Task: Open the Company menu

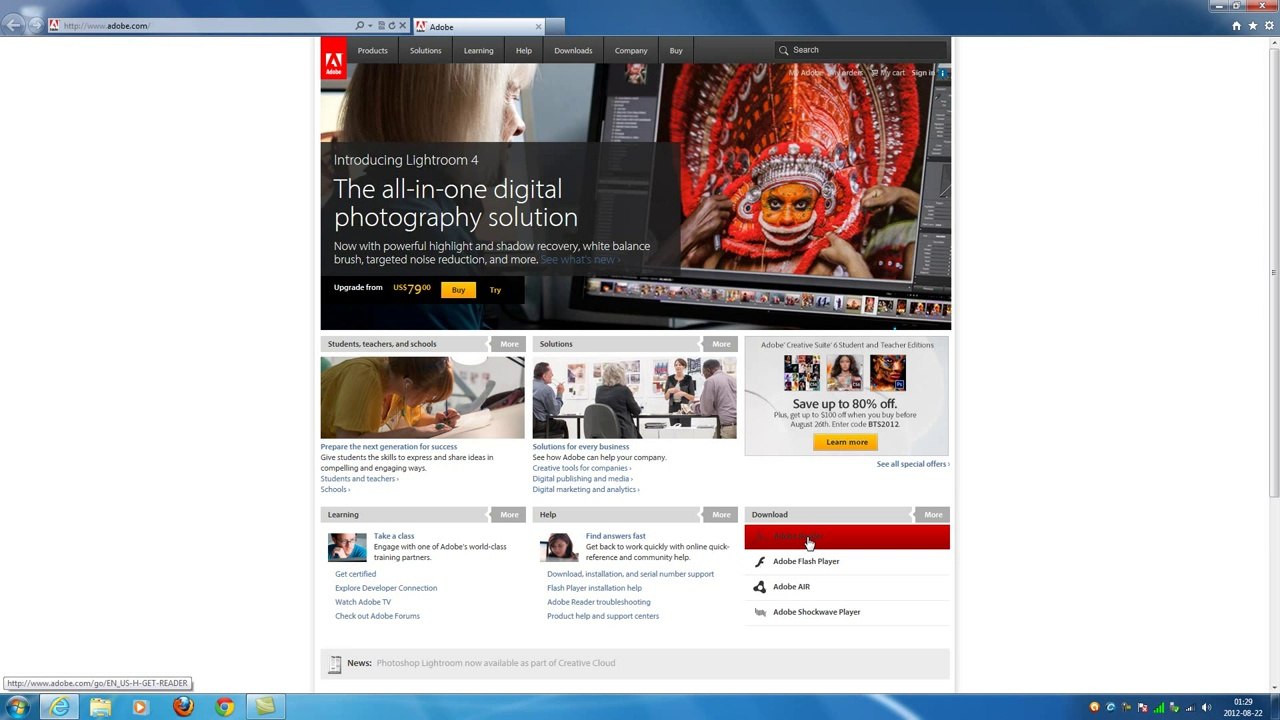Action: 631,51
